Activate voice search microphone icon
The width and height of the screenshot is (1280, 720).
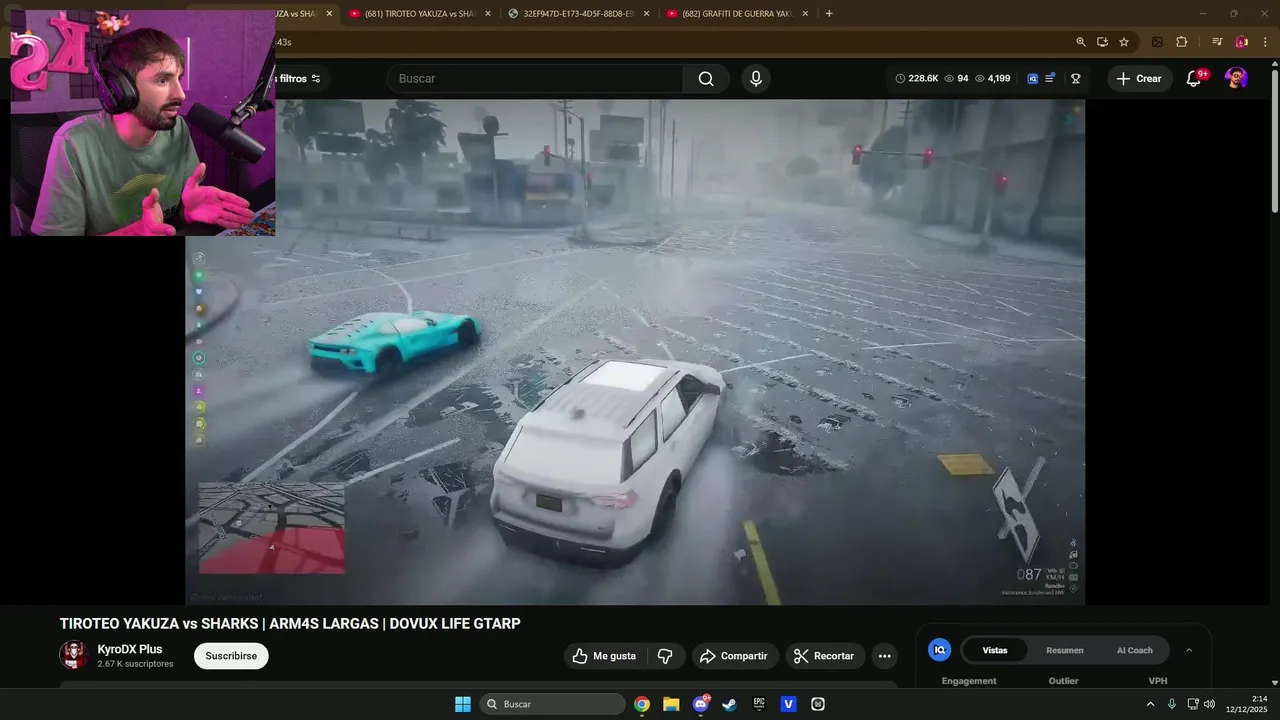point(756,79)
